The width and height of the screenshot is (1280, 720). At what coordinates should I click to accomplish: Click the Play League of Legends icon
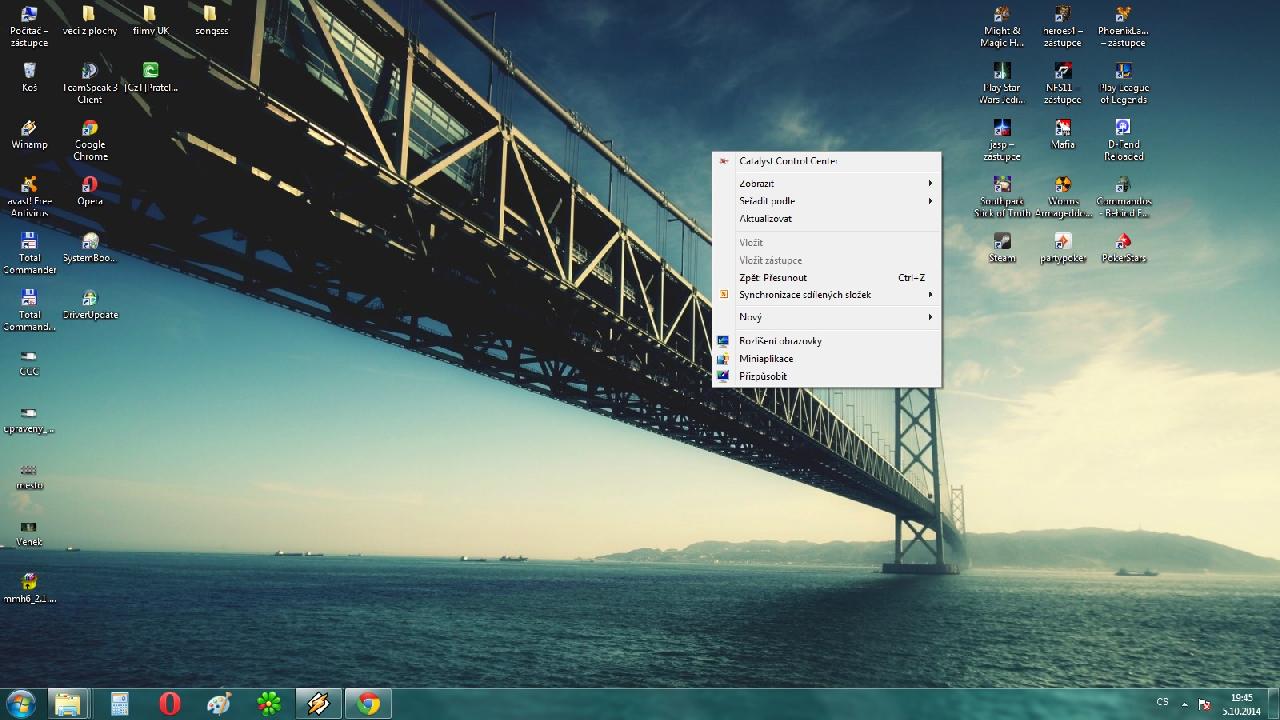pos(1123,72)
